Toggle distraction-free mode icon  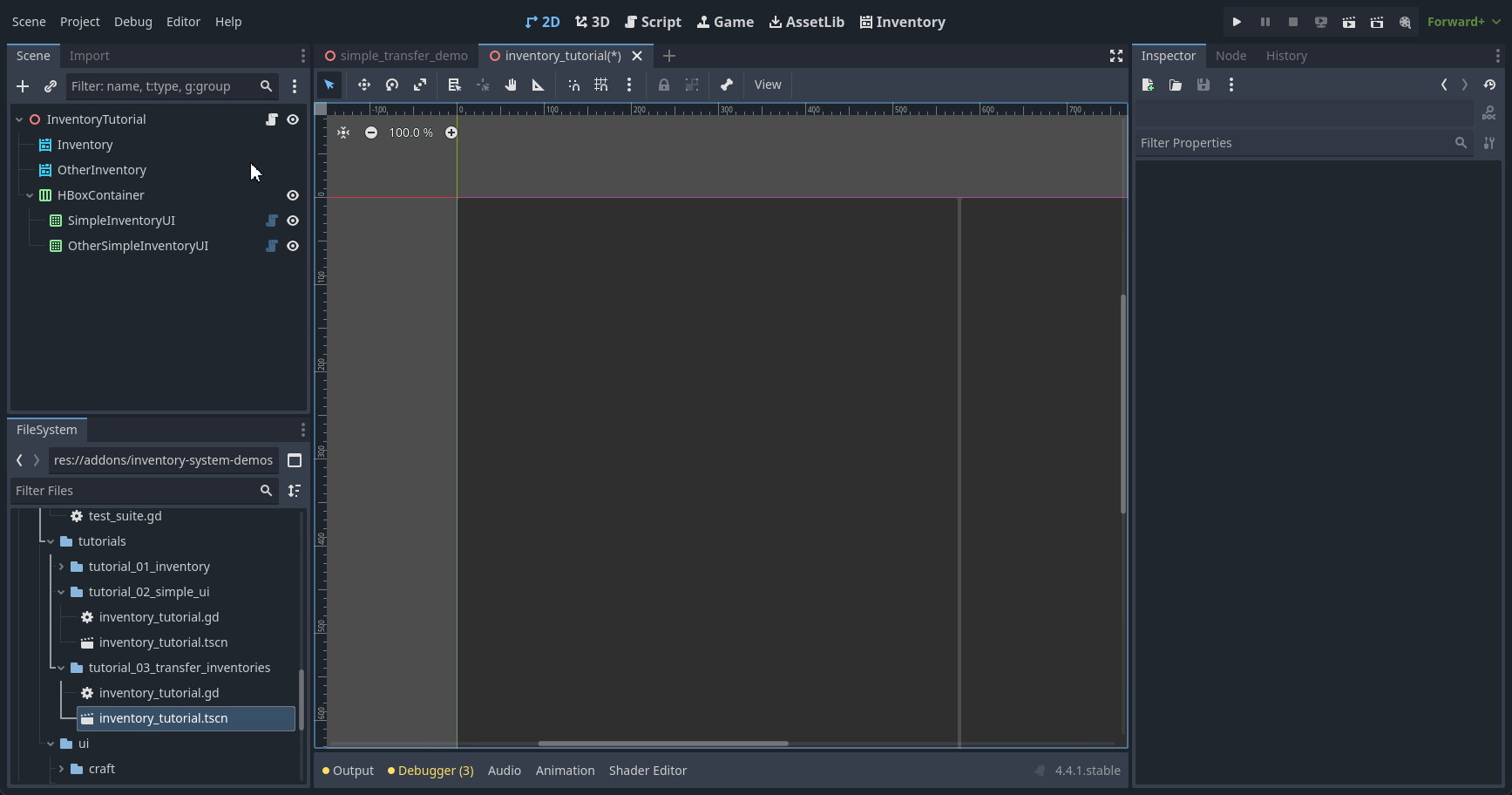tap(1116, 56)
